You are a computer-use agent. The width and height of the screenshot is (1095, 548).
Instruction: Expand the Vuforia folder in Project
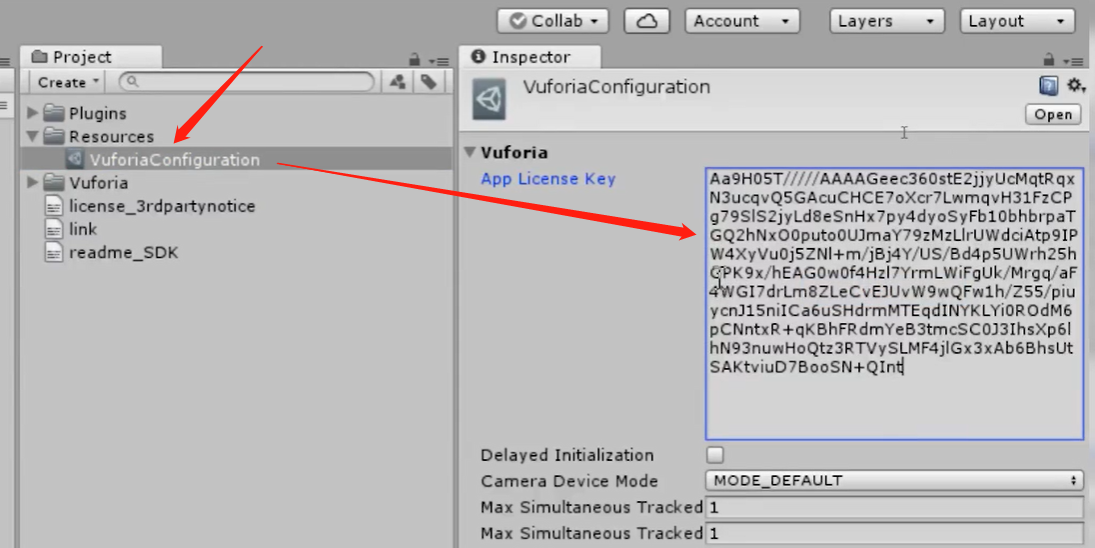coord(32,182)
